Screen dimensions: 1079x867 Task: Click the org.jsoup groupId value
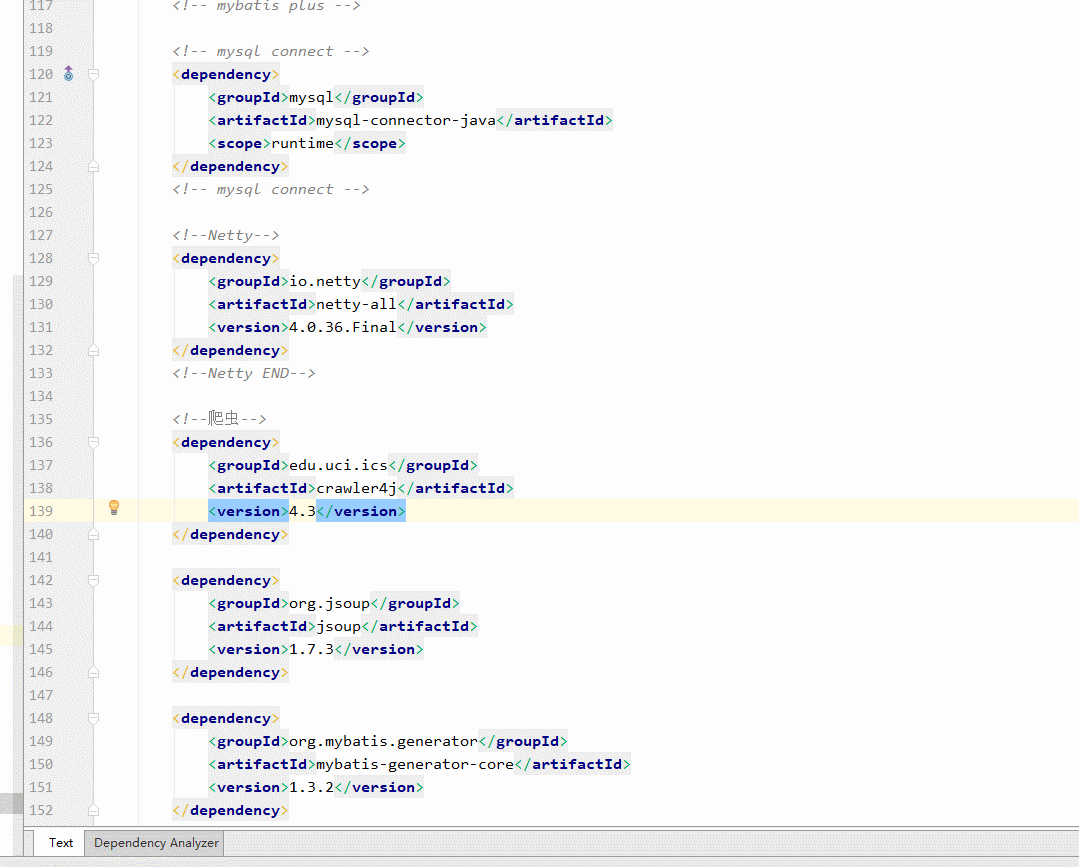coord(330,603)
